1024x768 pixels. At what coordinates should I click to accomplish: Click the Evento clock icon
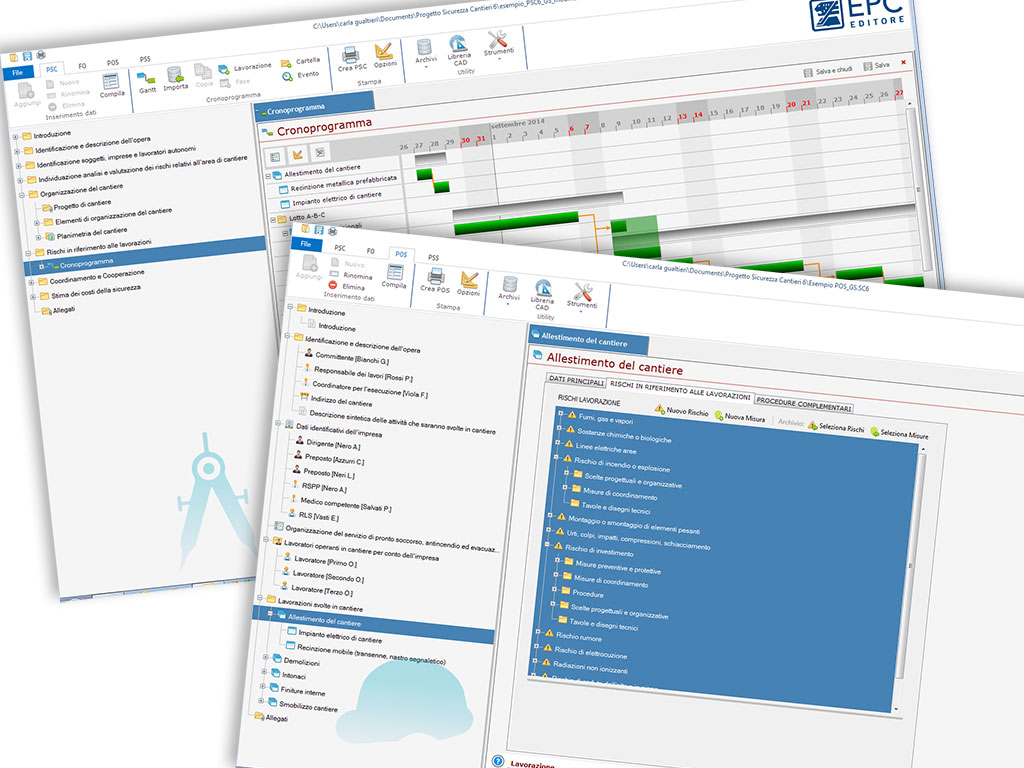[x=288, y=75]
